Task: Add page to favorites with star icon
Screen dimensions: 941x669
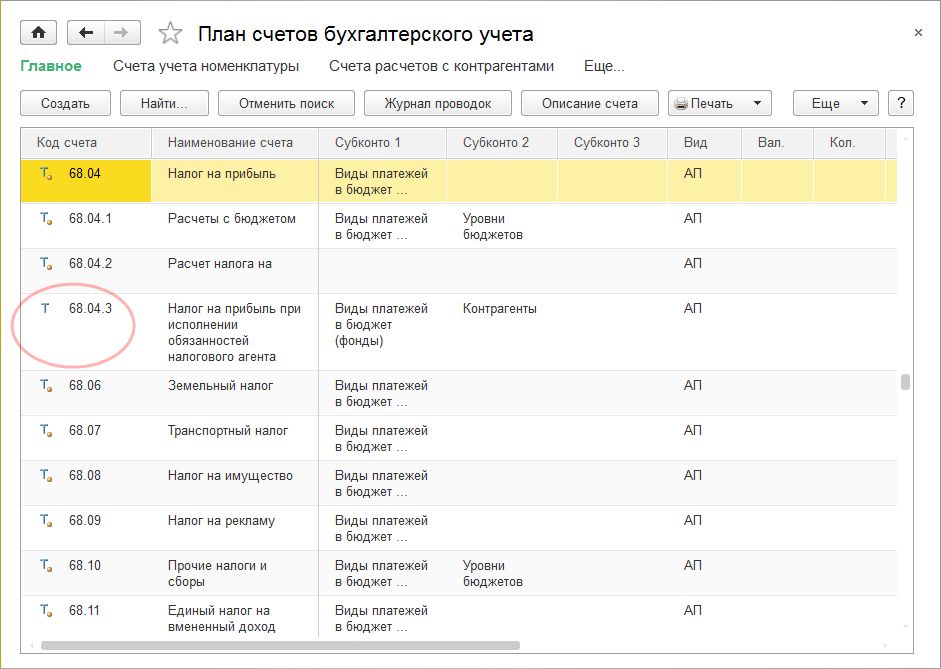Action: click(x=171, y=34)
